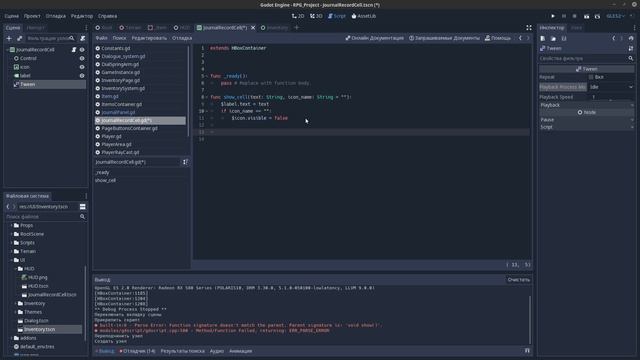The height and width of the screenshot is (360, 640).
Task: Clear the output log
Action: [x=518, y=280]
